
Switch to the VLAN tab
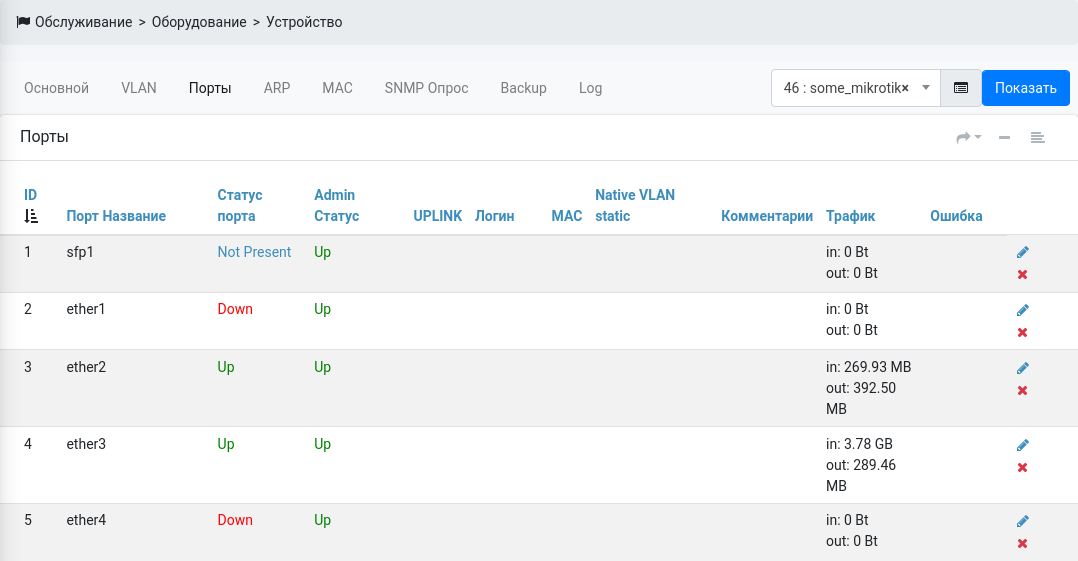tap(139, 88)
